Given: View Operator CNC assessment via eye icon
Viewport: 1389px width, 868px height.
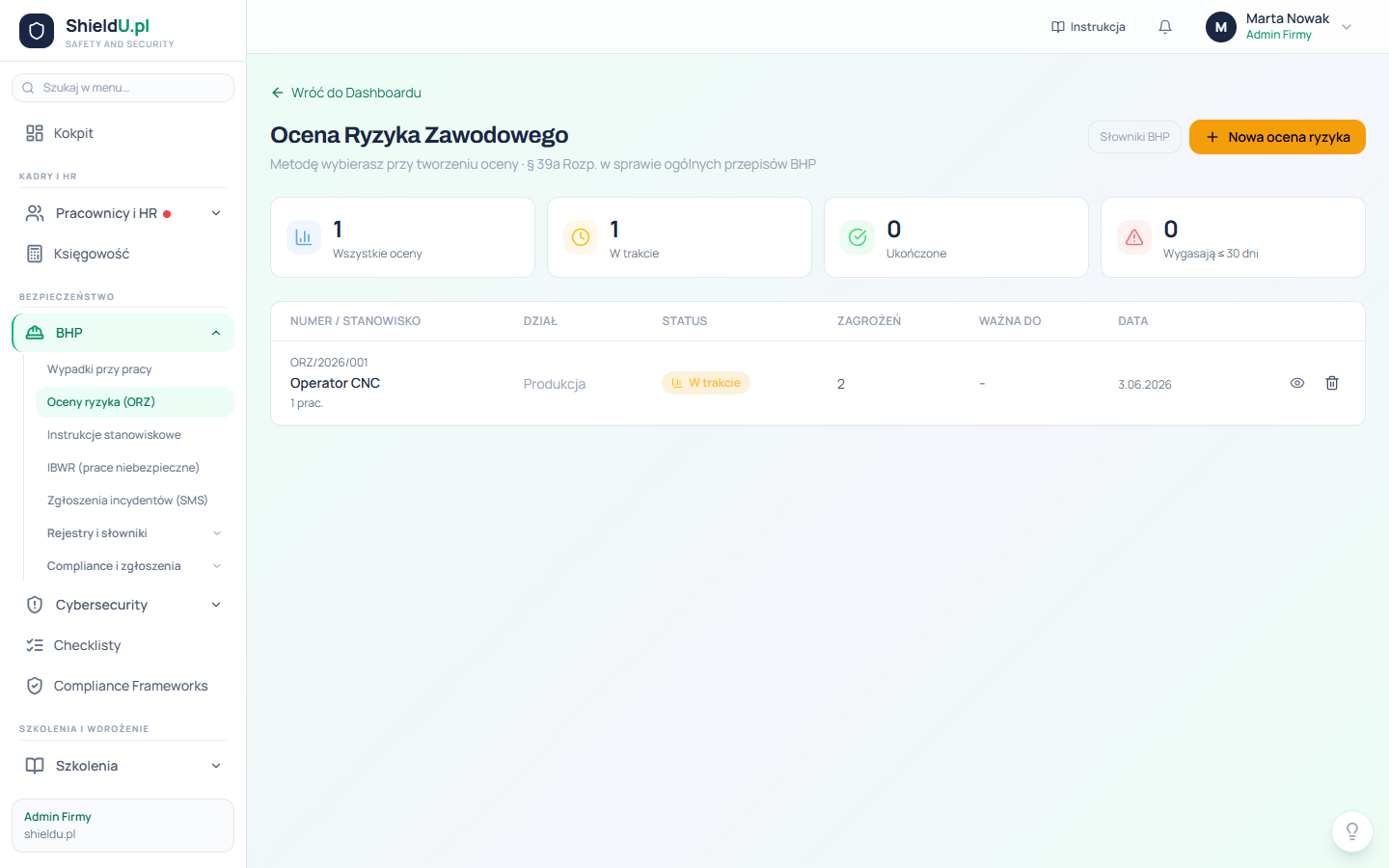Looking at the screenshot, I should pos(1297,383).
